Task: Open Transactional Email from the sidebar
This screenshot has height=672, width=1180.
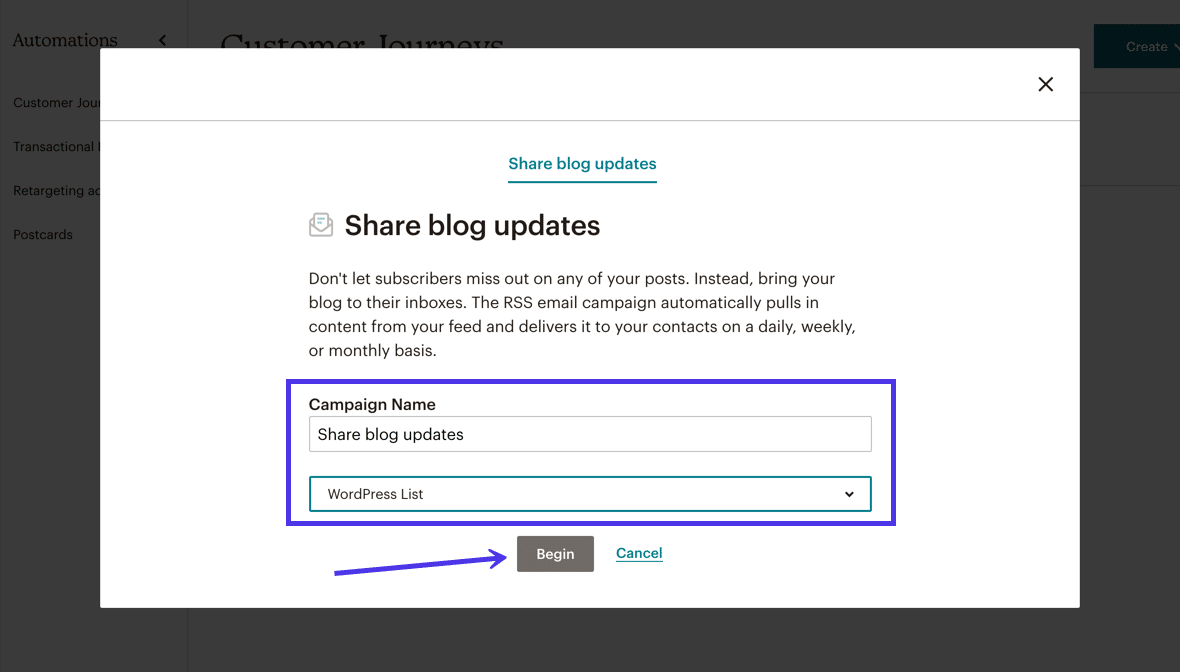Action: pyautogui.click(x=58, y=146)
